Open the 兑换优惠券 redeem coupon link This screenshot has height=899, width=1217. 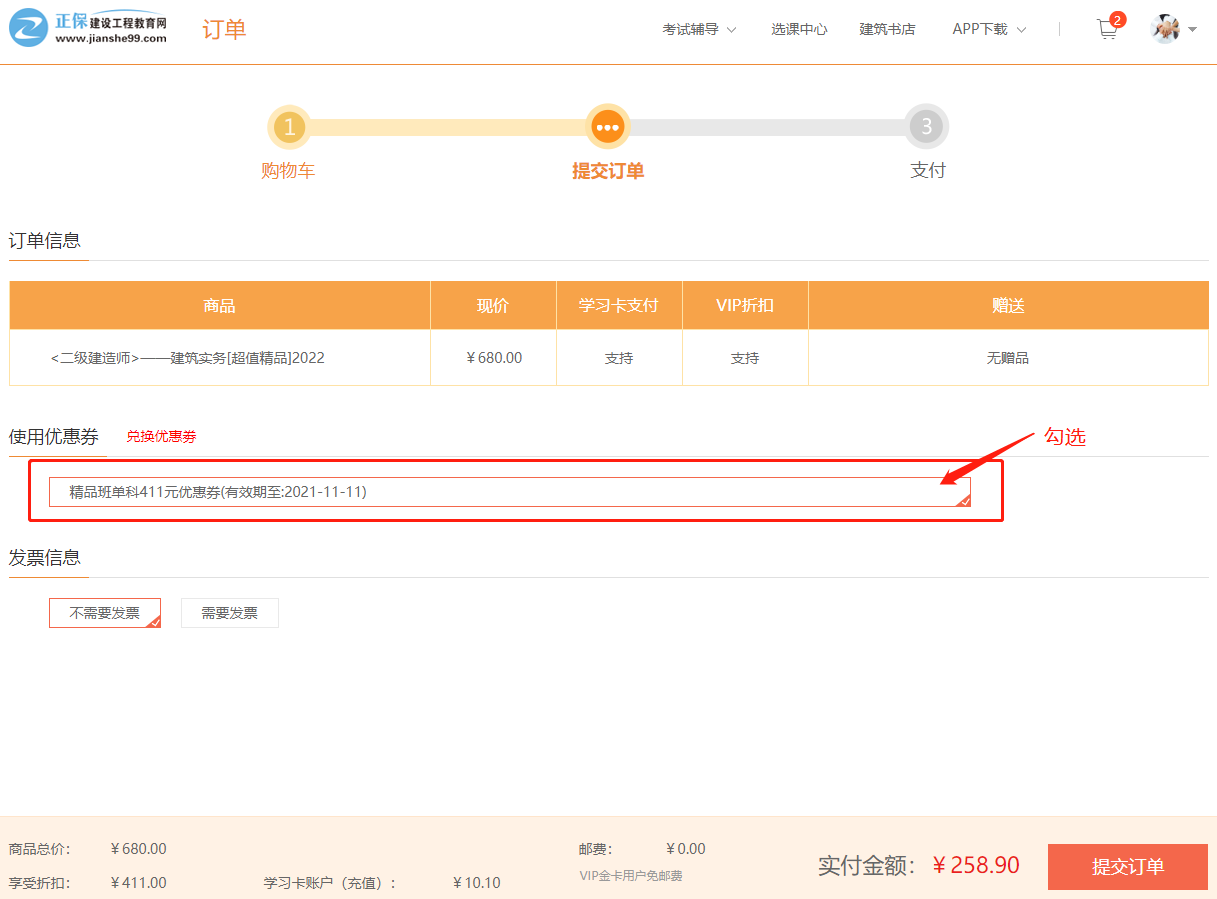pyautogui.click(x=161, y=436)
